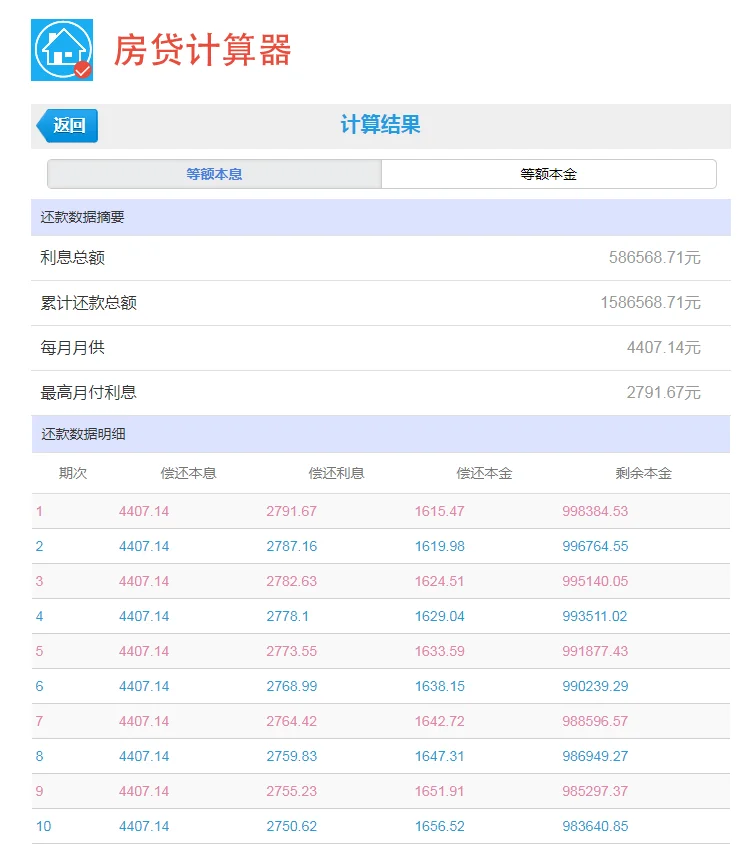This screenshot has width=739, height=850.
Task: Click the 还款数据明细 section header
Action: [83, 435]
